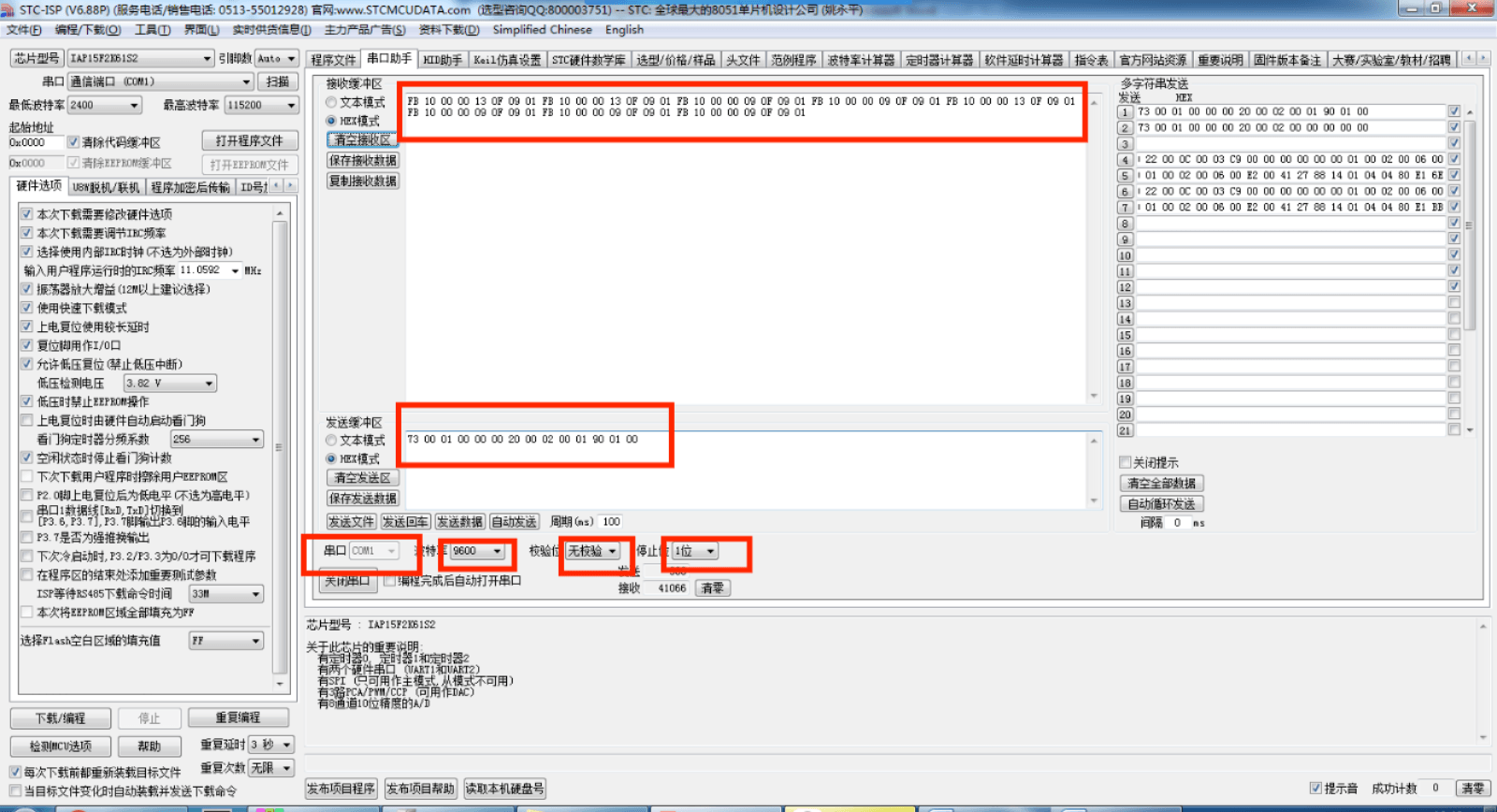Image resolution: width=1497 pixels, height=812 pixels.
Task: Enable 上电复位时由硬件自动启动看门狗
Action: pyautogui.click(x=27, y=420)
